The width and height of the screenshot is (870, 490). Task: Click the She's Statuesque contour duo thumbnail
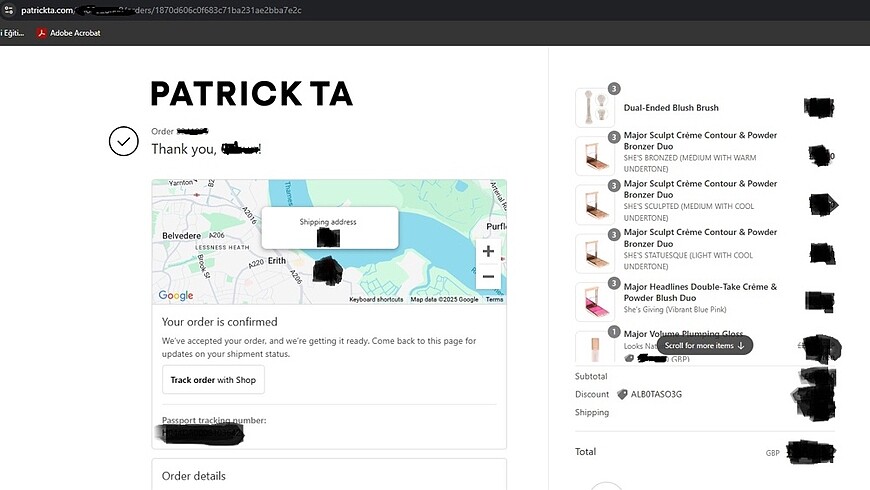point(595,253)
